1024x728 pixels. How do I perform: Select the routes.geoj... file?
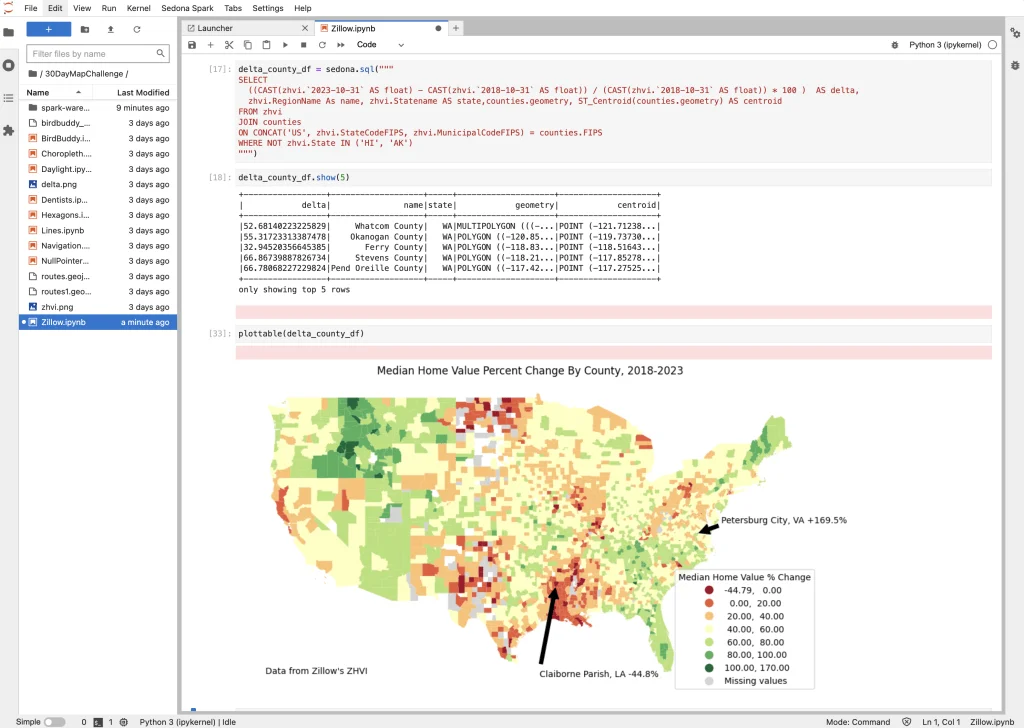click(98, 276)
